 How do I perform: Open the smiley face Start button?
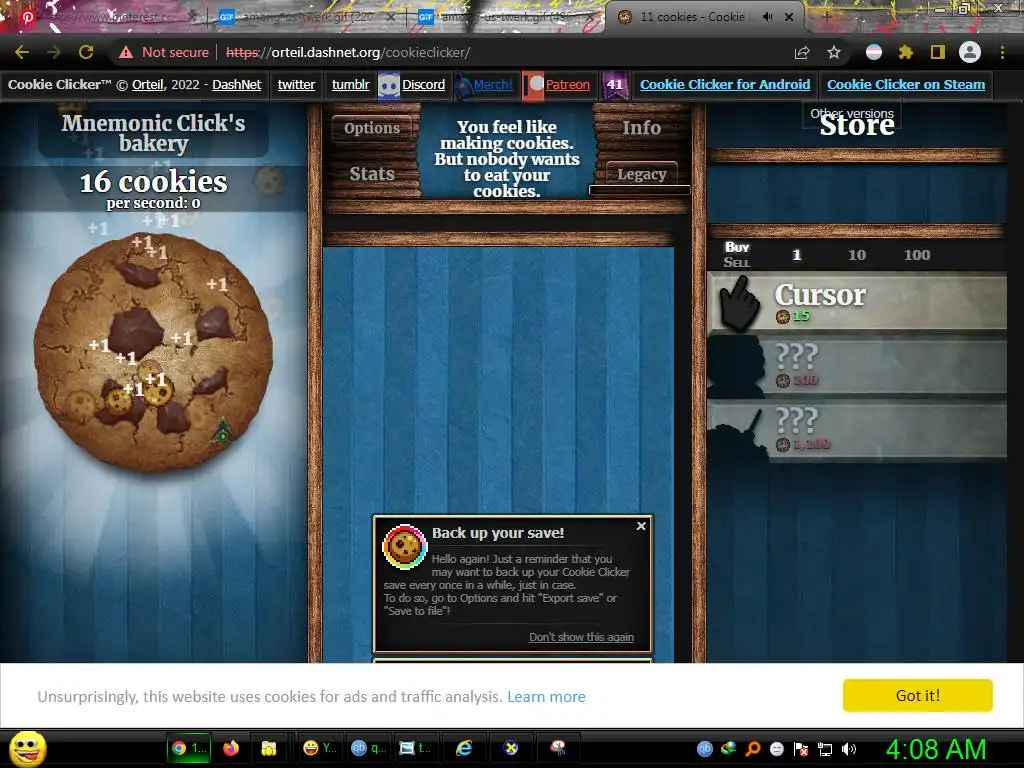[27, 748]
